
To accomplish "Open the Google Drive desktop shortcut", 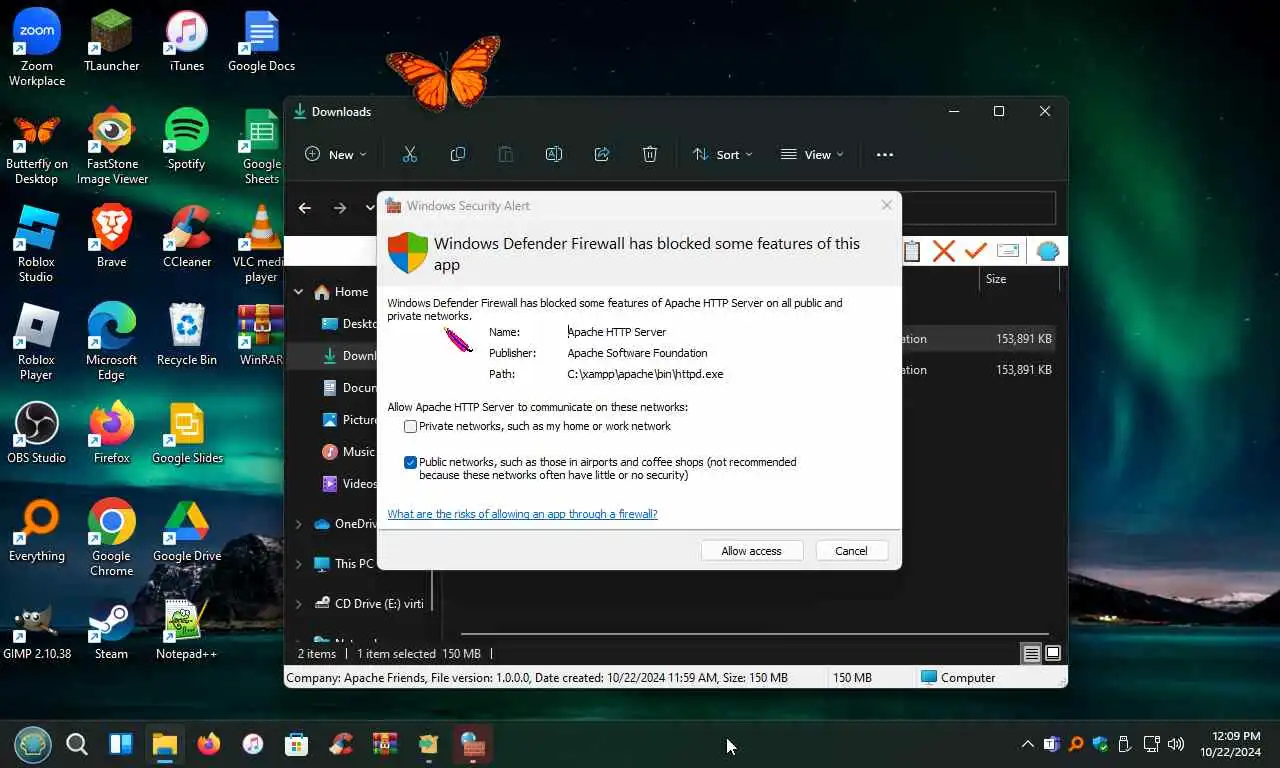I will 187,531.
